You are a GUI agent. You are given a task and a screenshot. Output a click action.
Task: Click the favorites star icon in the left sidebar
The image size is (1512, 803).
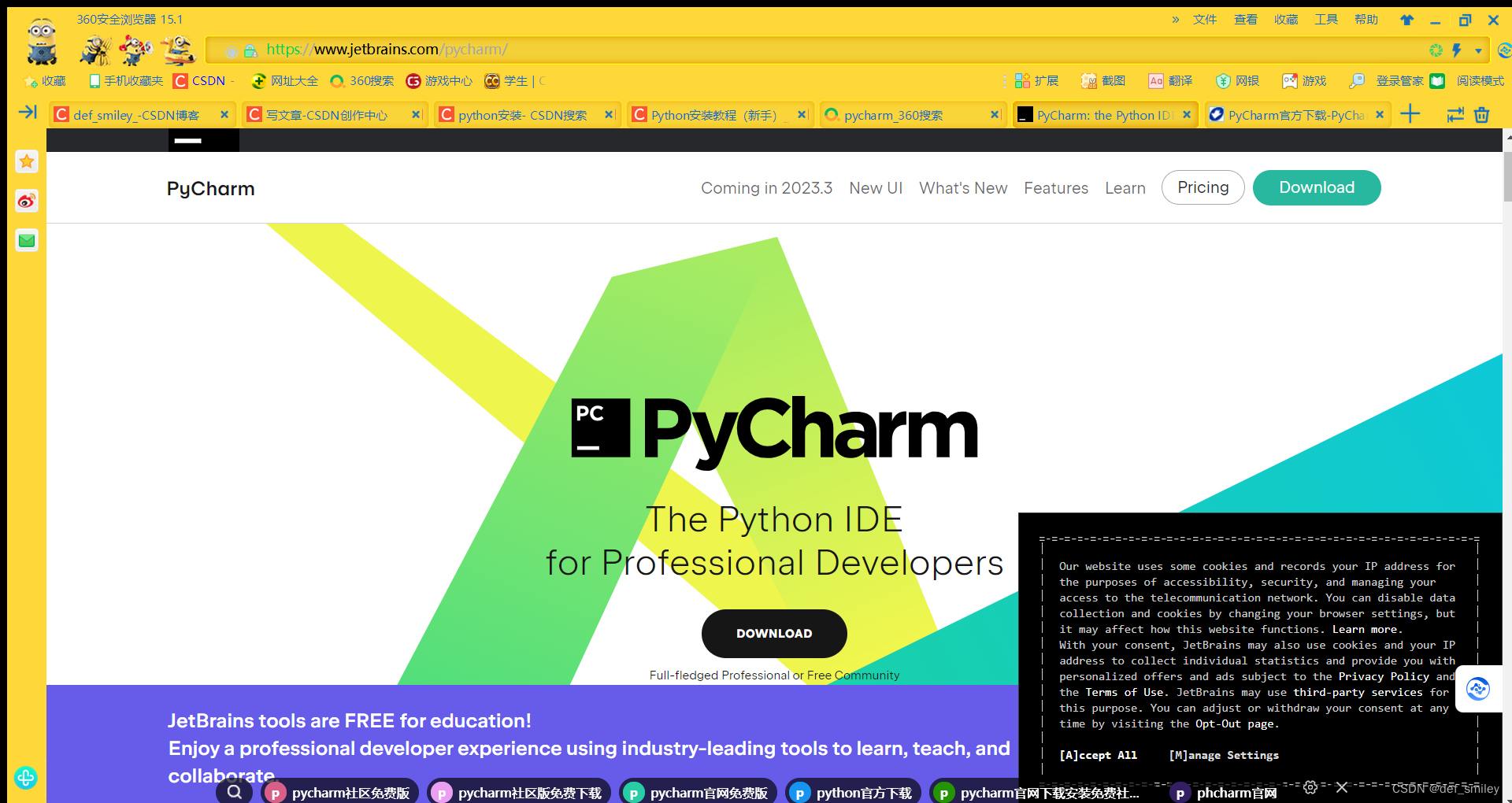coord(27,162)
